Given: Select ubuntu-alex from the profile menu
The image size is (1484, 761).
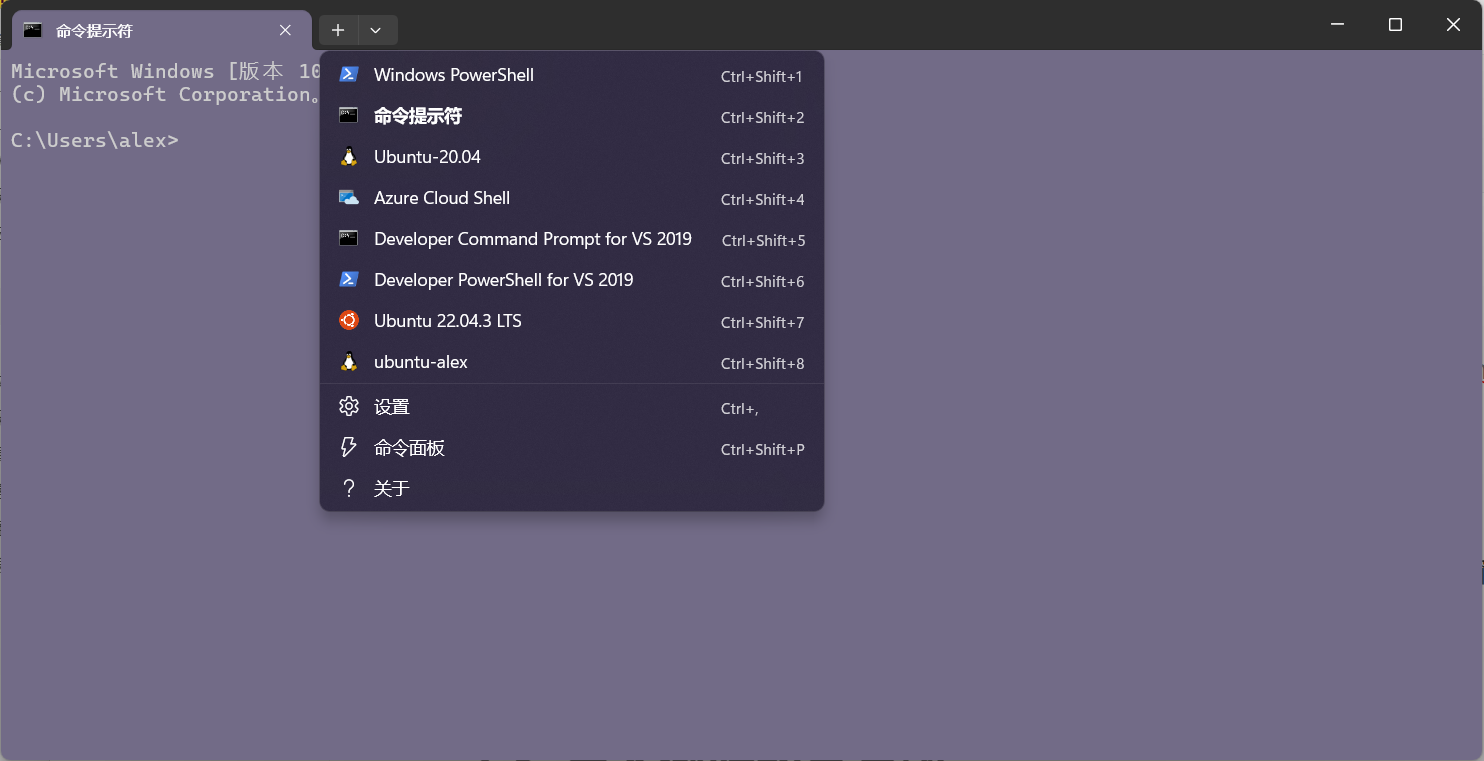Looking at the screenshot, I should (420, 362).
